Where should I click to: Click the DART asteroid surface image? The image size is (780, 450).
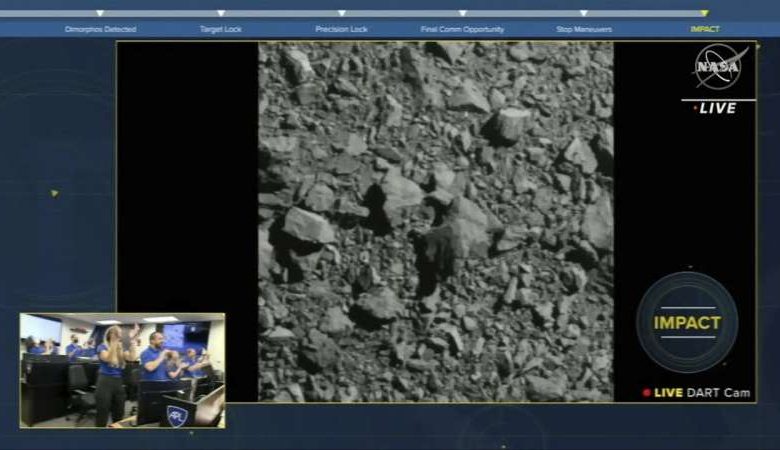pyautogui.click(x=436, y=222)
